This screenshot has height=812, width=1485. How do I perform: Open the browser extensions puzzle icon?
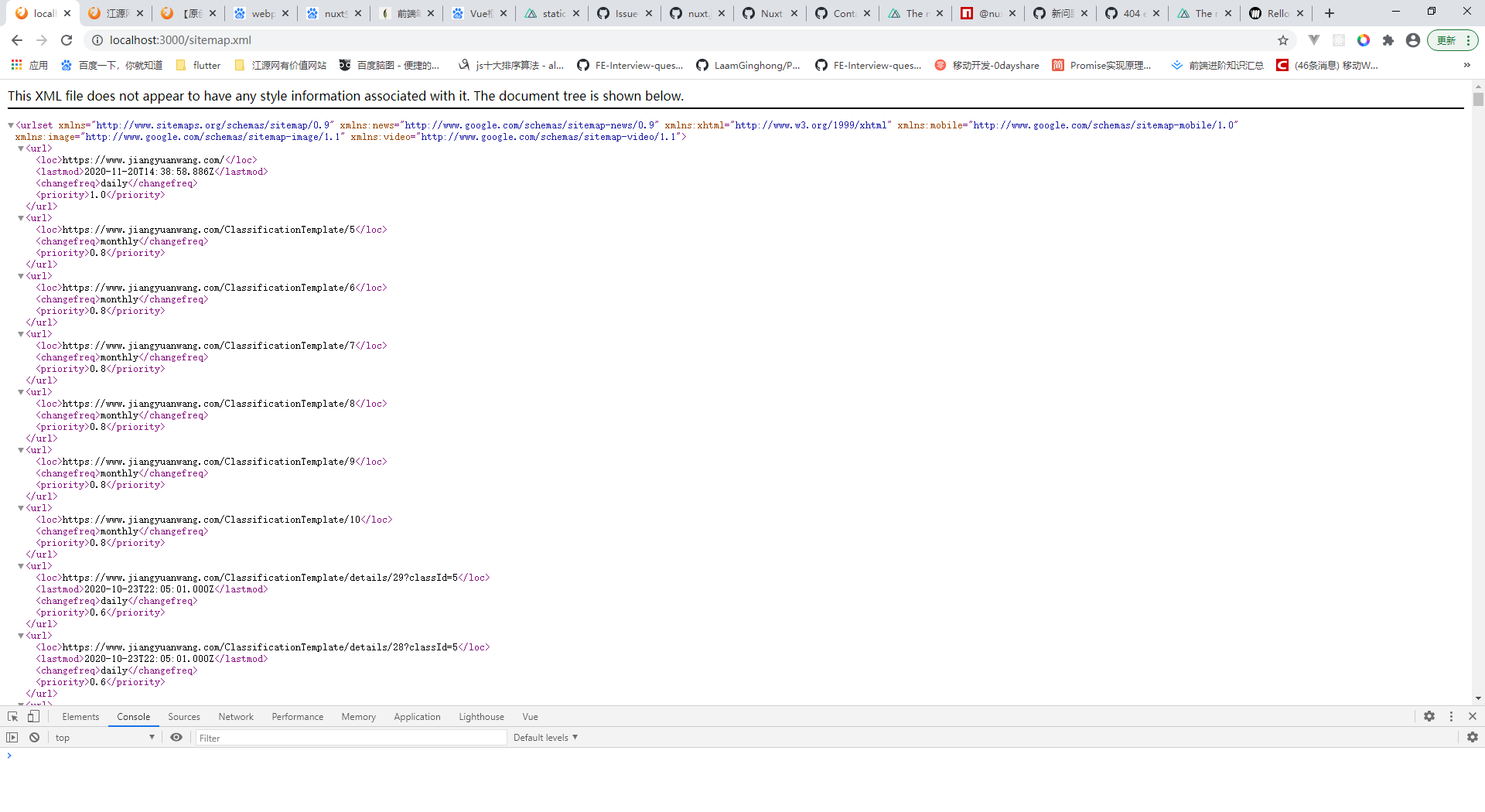tap(1388, 40)
